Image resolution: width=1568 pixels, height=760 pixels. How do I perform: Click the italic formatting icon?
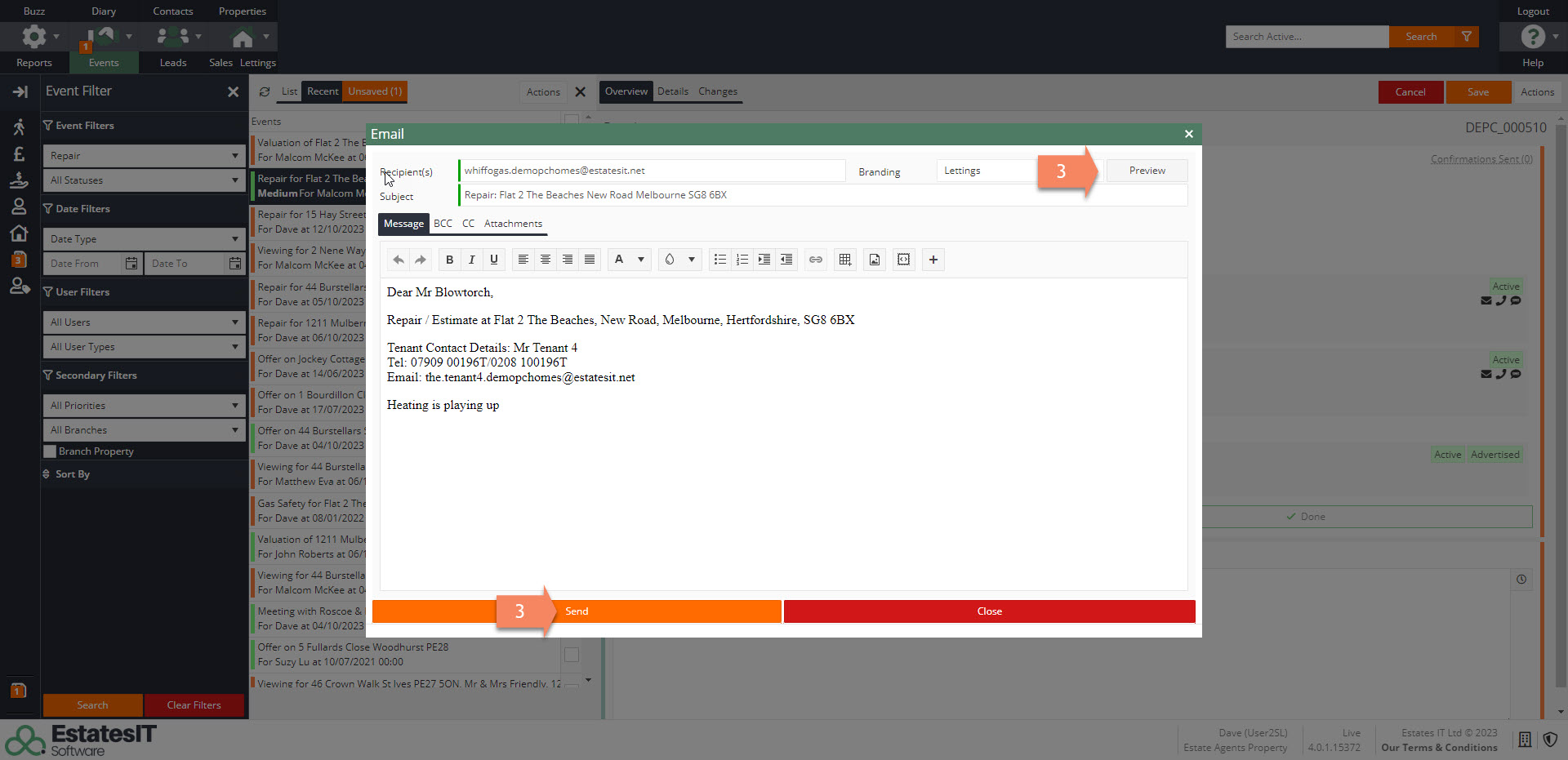coord(471,260)
